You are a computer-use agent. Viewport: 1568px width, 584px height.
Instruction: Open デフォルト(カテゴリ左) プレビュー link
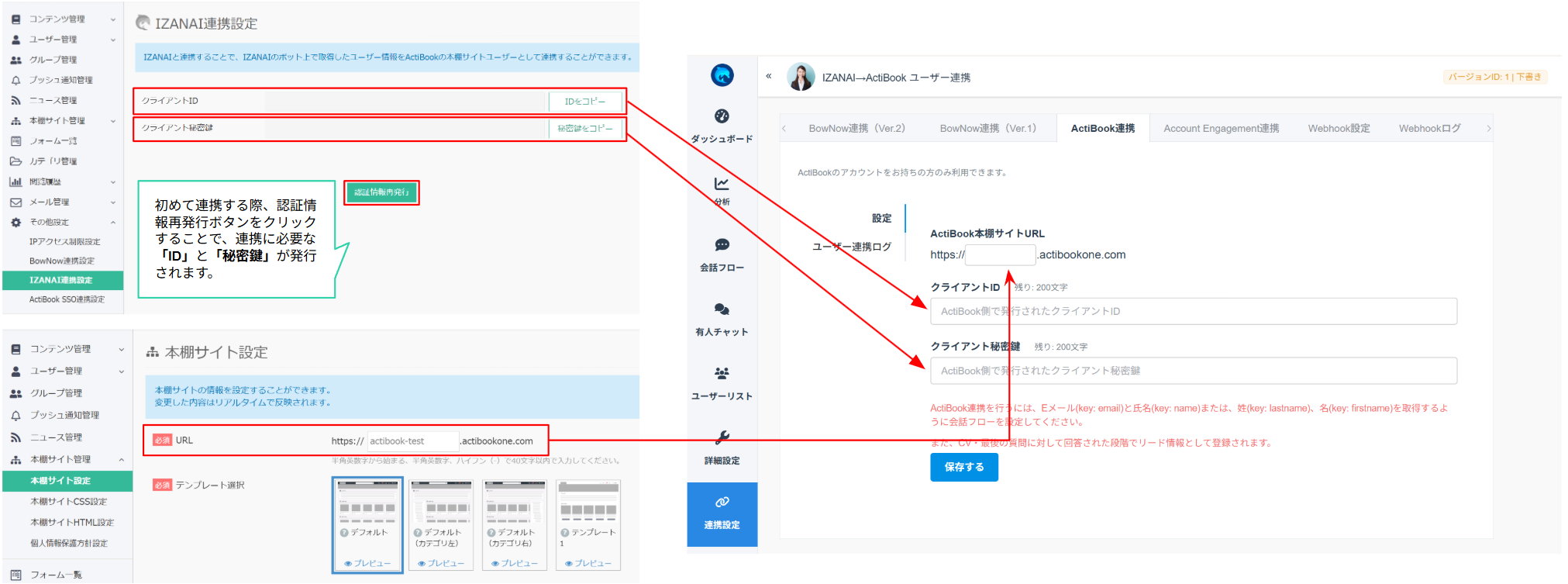[441, 563]
